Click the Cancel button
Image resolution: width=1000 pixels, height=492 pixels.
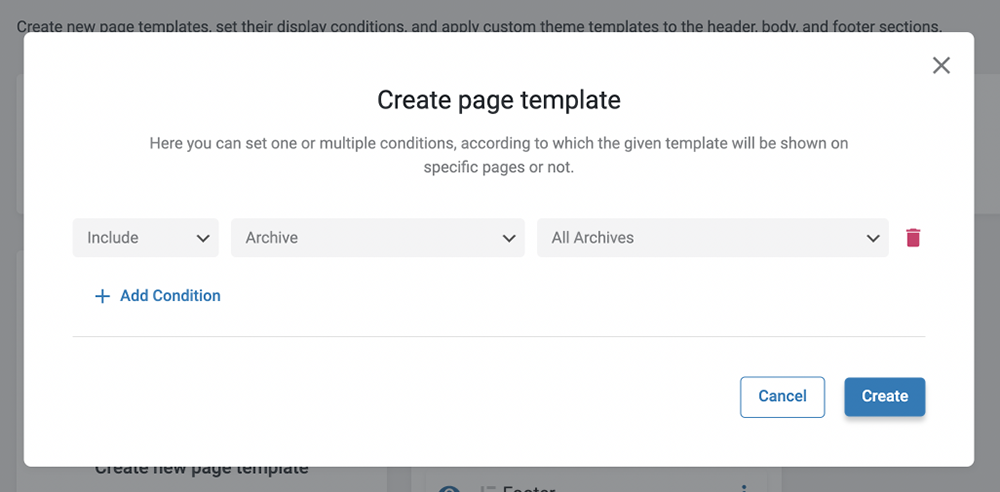tap(783, 397)
